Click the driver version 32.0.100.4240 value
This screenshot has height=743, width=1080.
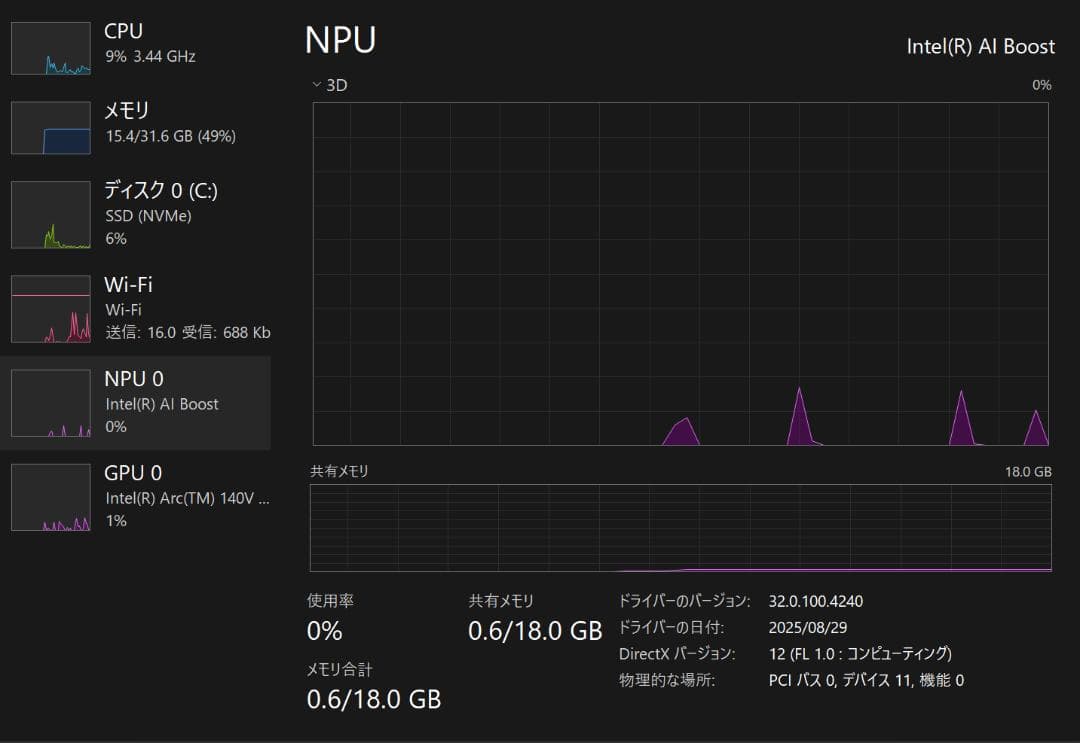pos(815,601)
